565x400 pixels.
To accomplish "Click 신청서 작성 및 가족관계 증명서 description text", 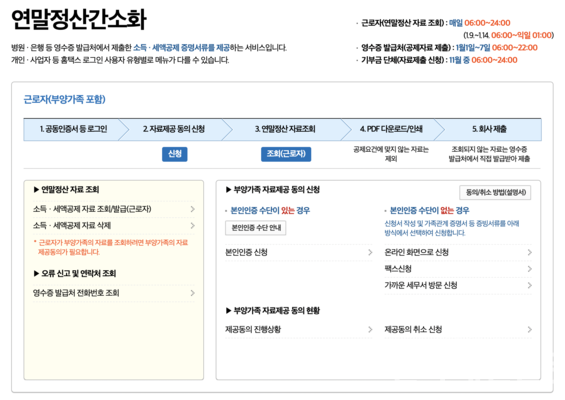I will [452, 228].
